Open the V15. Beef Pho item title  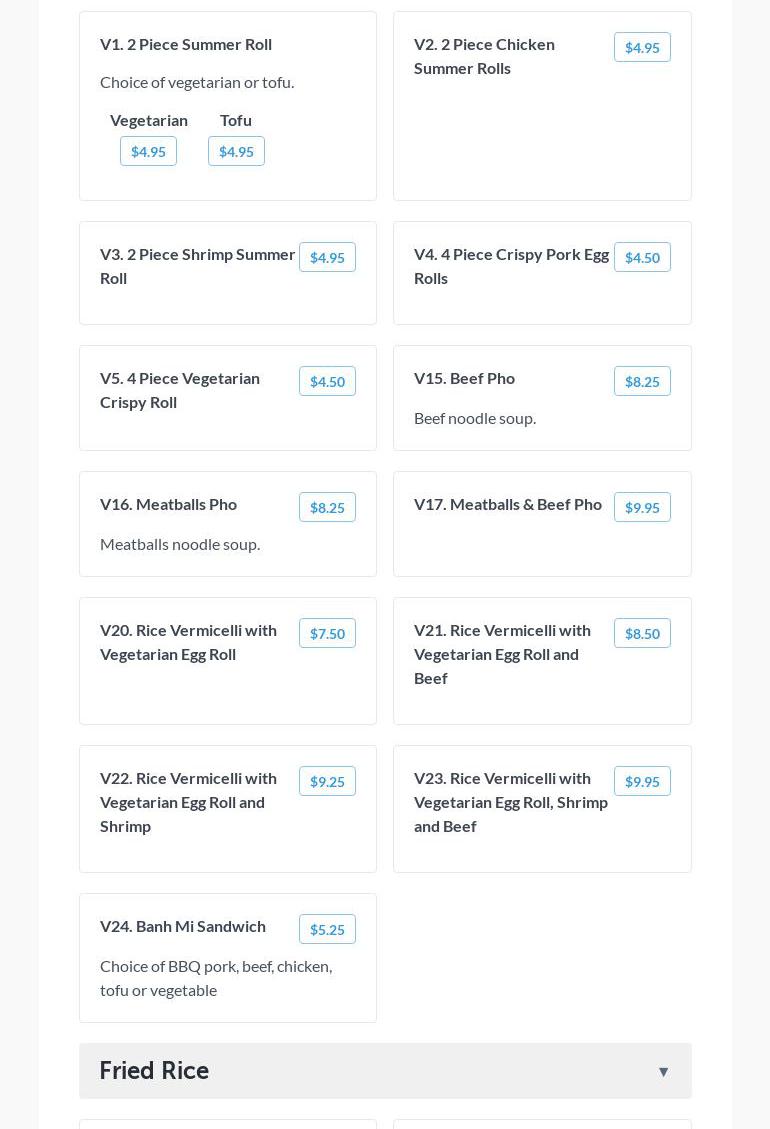click(x=464, y=378)
